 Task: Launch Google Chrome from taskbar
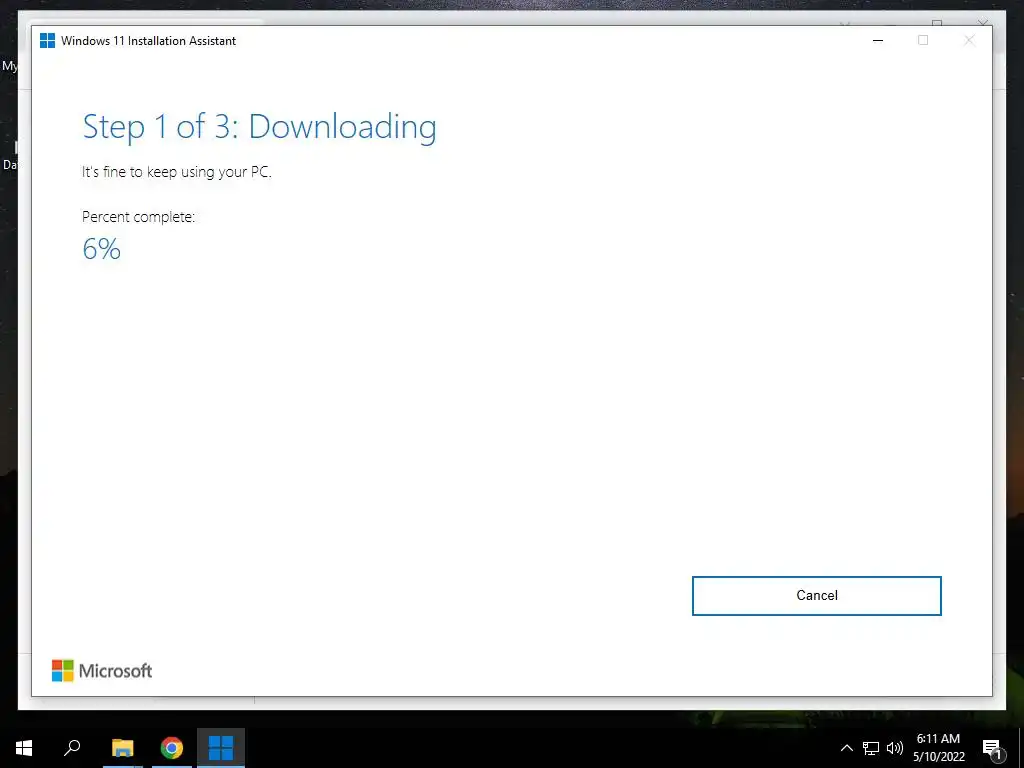(172, 748)
